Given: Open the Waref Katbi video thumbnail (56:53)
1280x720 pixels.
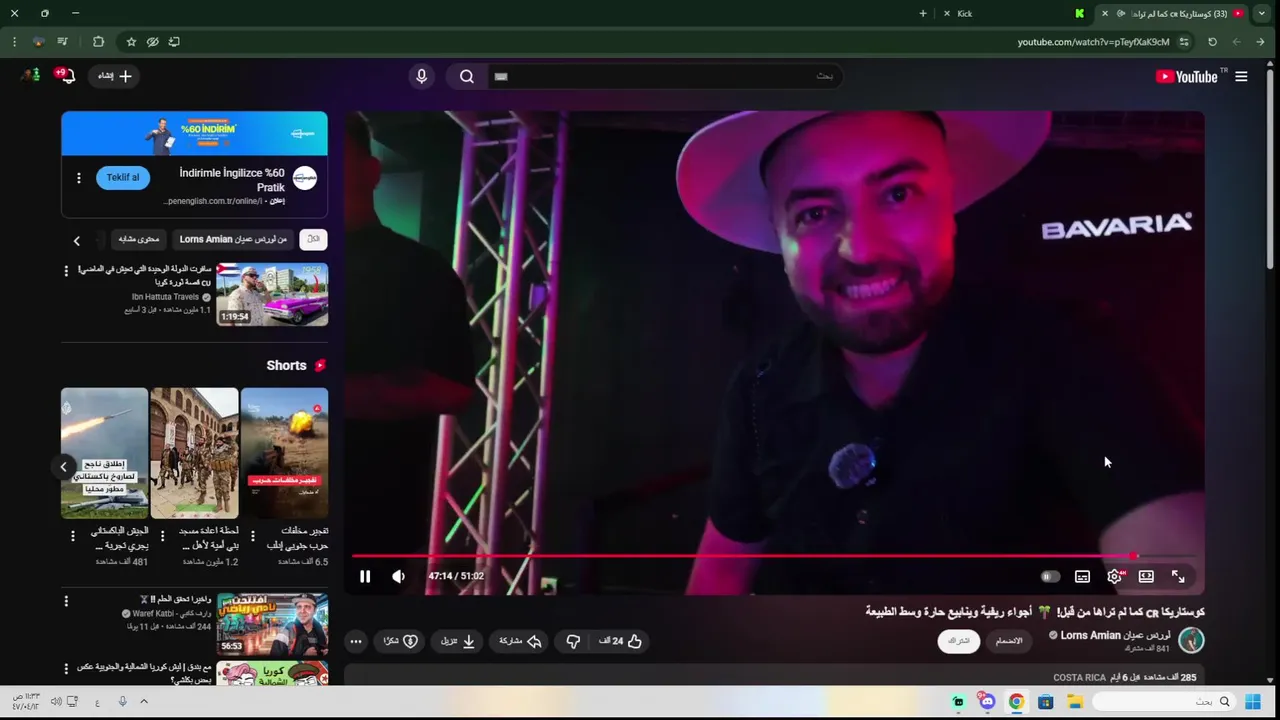Looking at the screenshot, I should point(272,623).
